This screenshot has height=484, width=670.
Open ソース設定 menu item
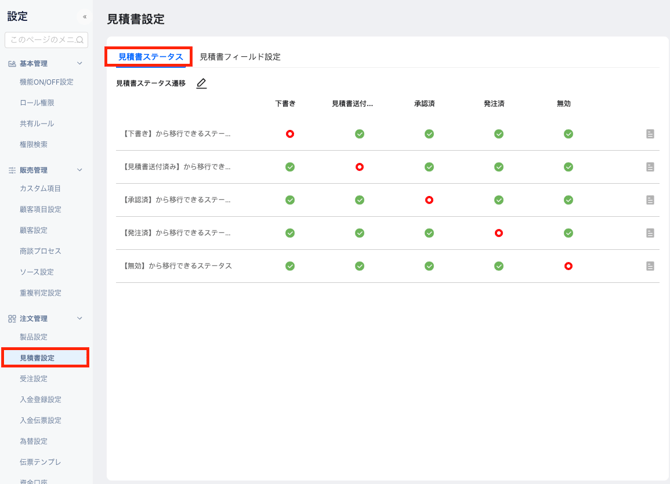pyautogui.click(x=37, y=272)
